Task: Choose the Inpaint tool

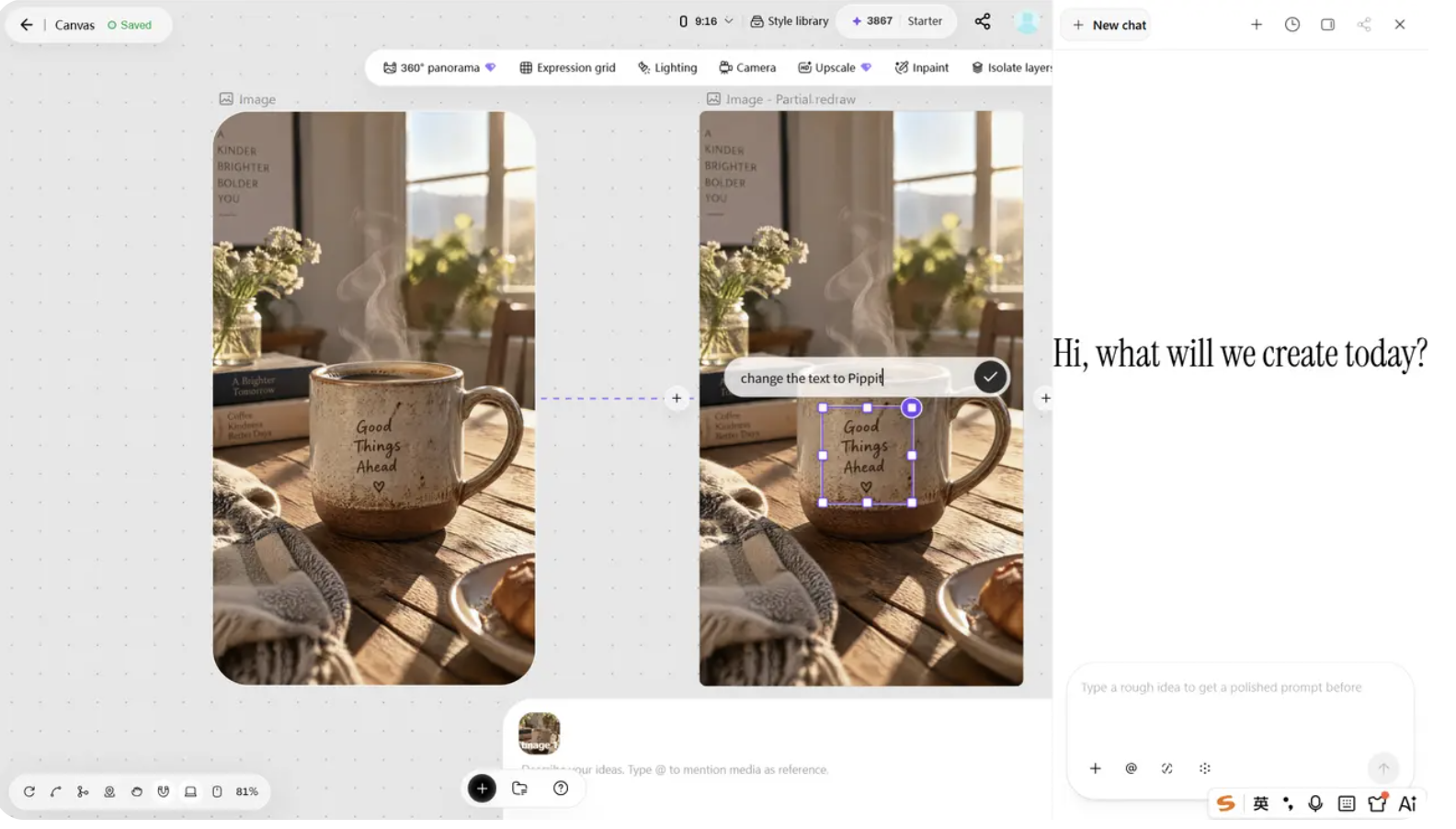Action: click(922, 68)
